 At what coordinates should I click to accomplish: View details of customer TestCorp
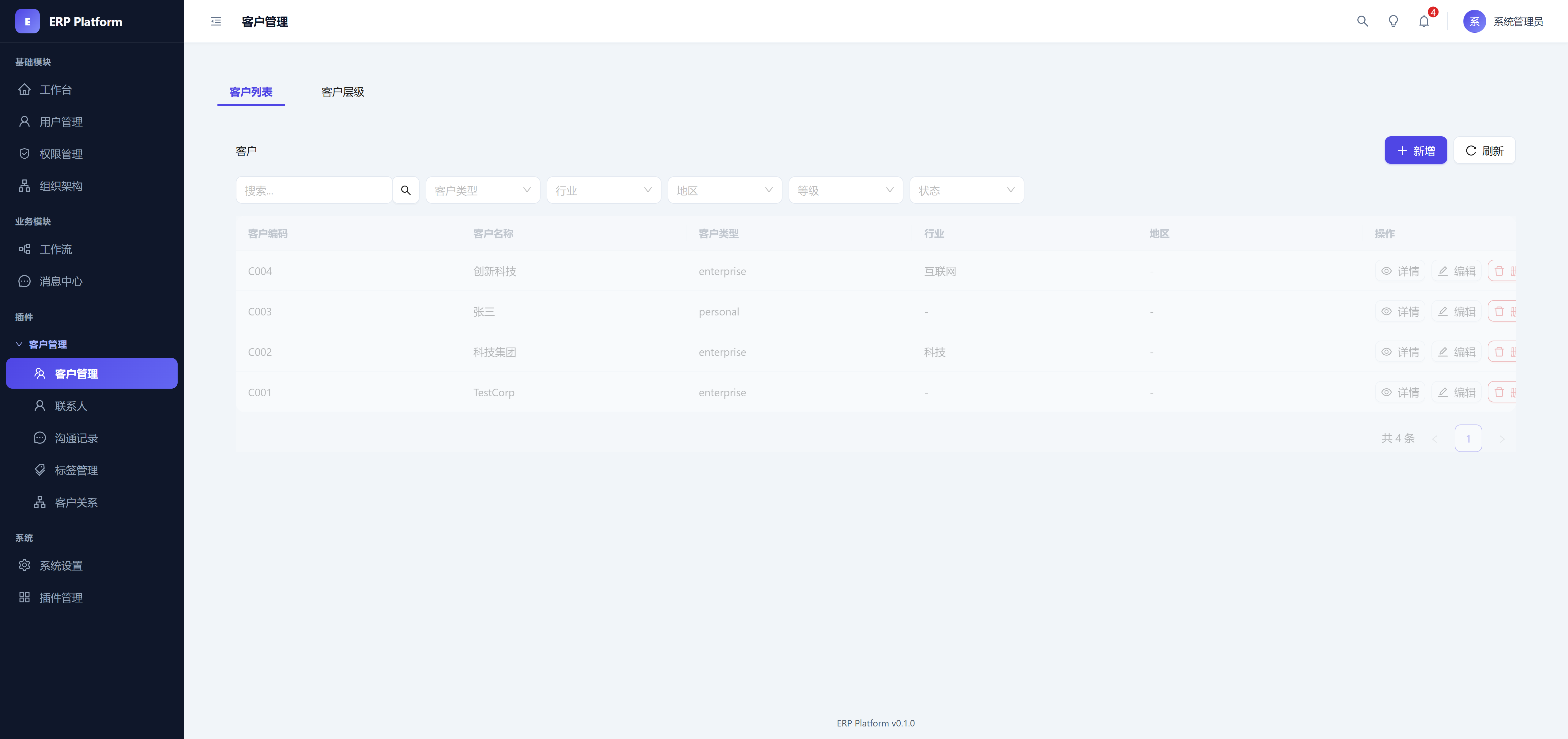[x=1399, y=393]
